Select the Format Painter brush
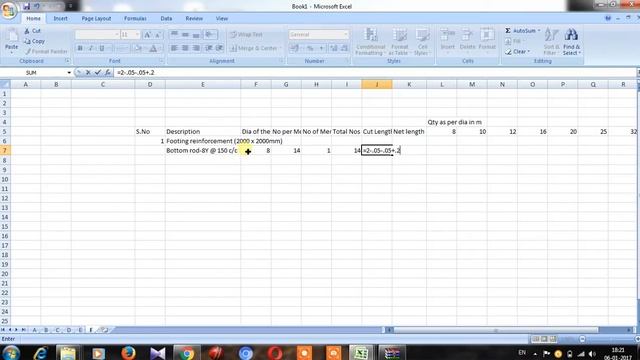The width and height of the screenshot is (640, 360). click(46, 52)
